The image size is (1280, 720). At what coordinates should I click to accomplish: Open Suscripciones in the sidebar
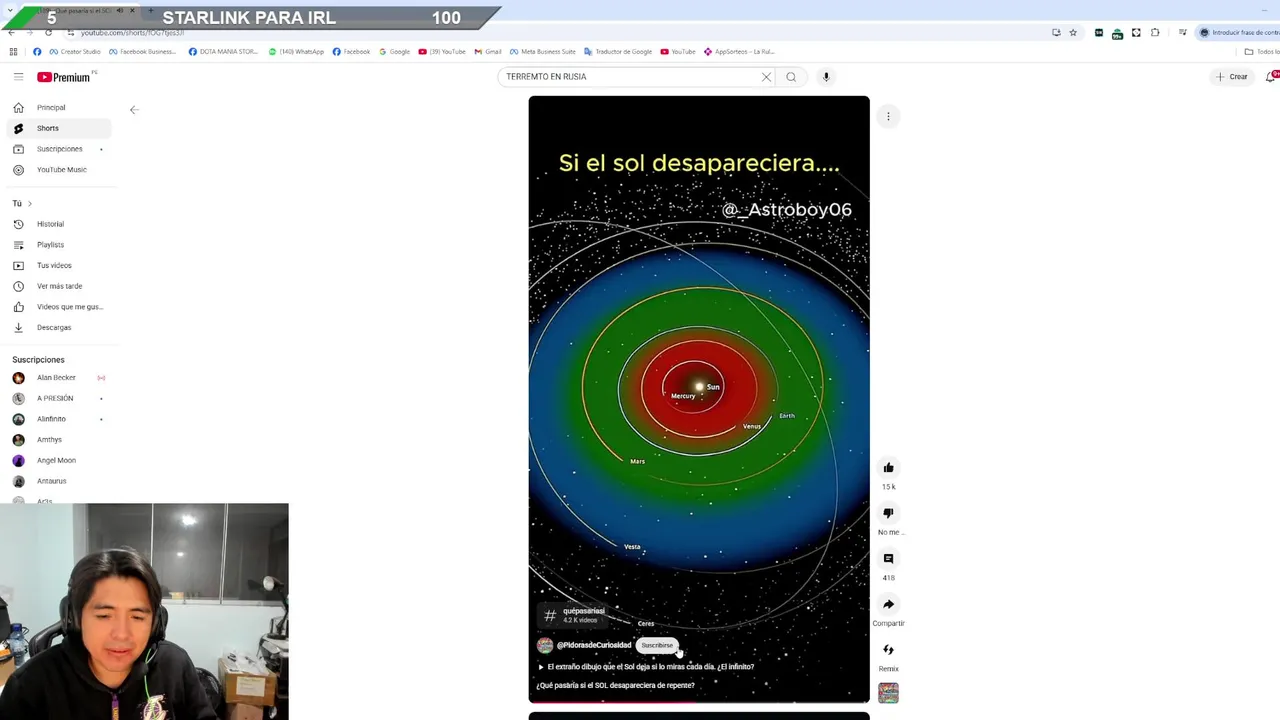(58, 149)
